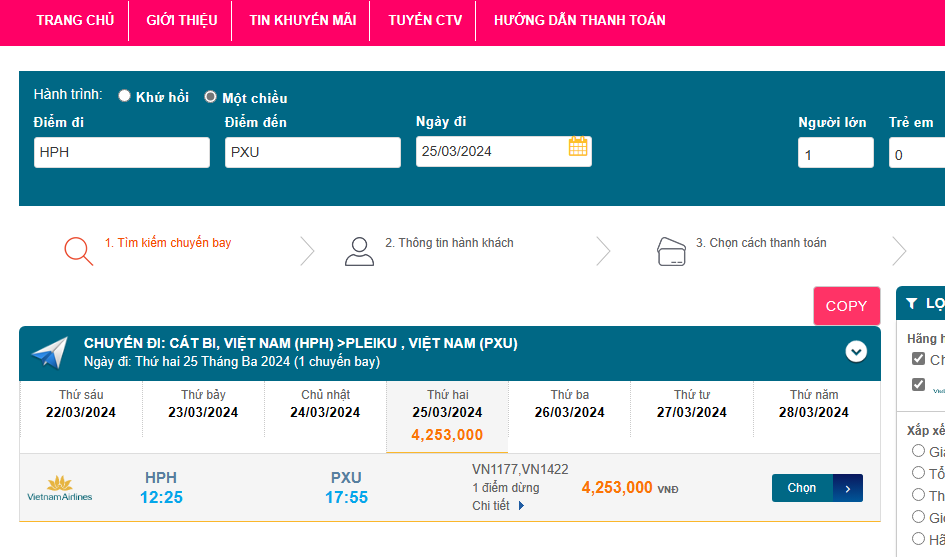Screen dimensions: 945x557
Task: Click the Điểm đến PXU input field
Action: click(312, 152)
